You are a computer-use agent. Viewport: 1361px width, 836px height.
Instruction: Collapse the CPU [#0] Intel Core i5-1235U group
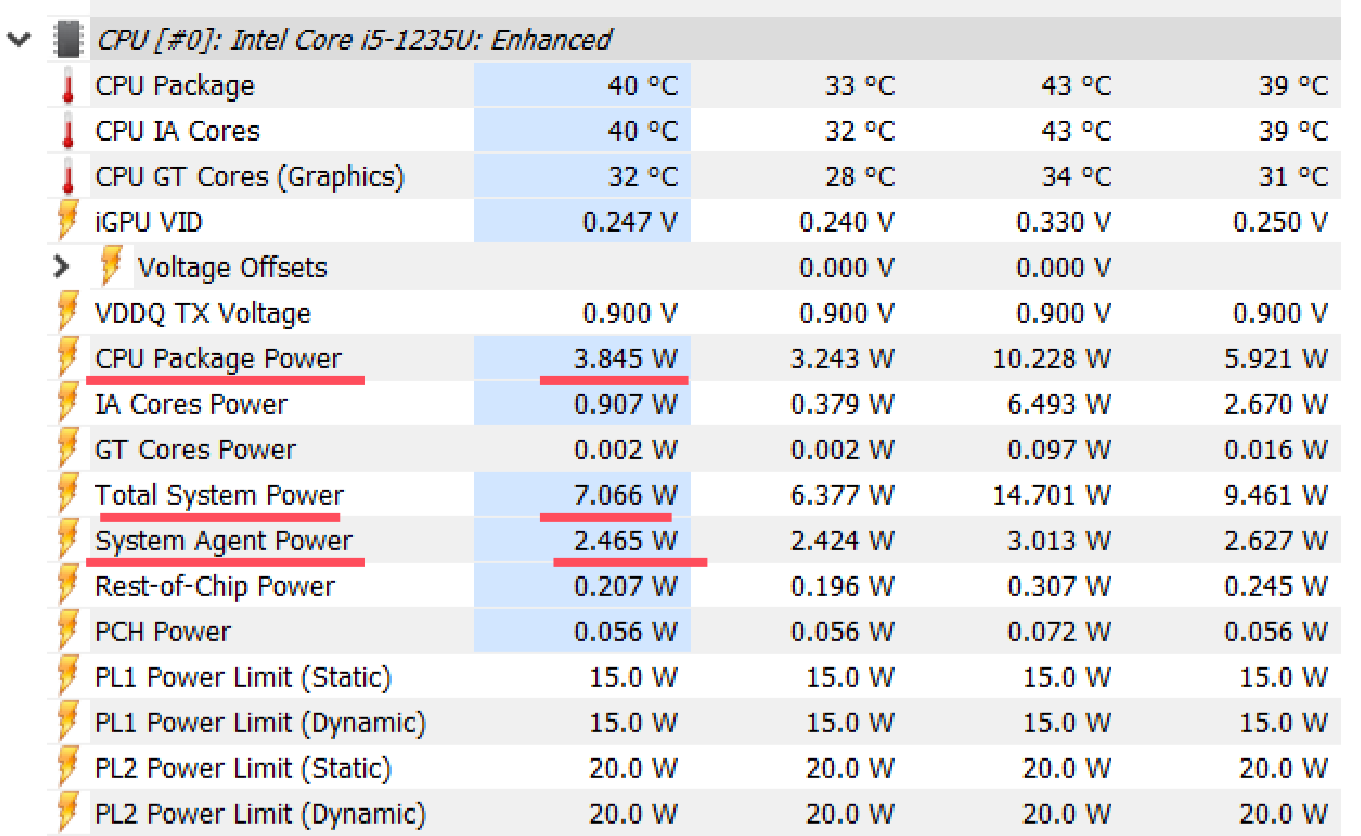(17, 40)
